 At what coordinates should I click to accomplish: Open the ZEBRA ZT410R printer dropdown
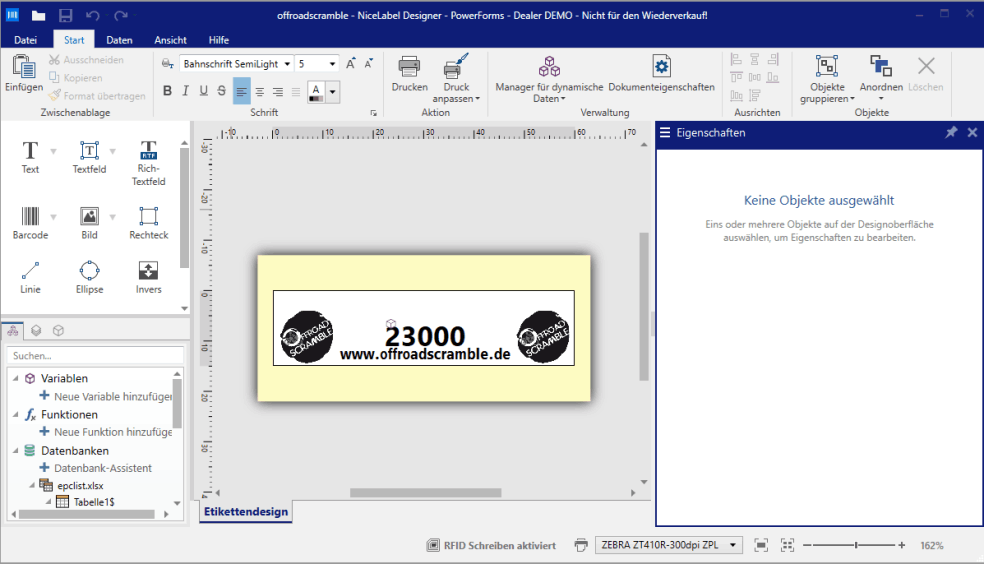[732, 545]
